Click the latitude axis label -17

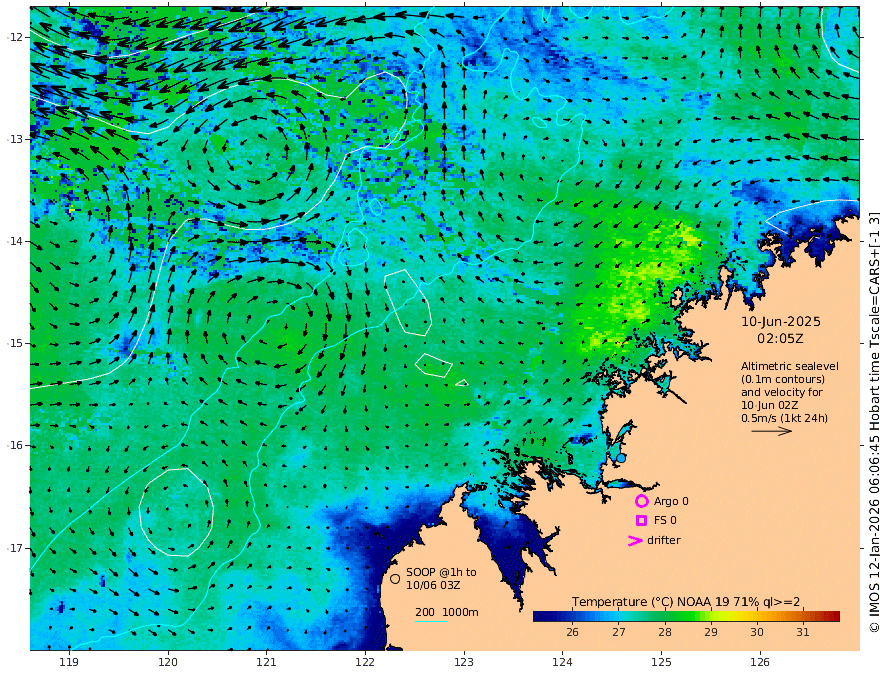(15, 548)
